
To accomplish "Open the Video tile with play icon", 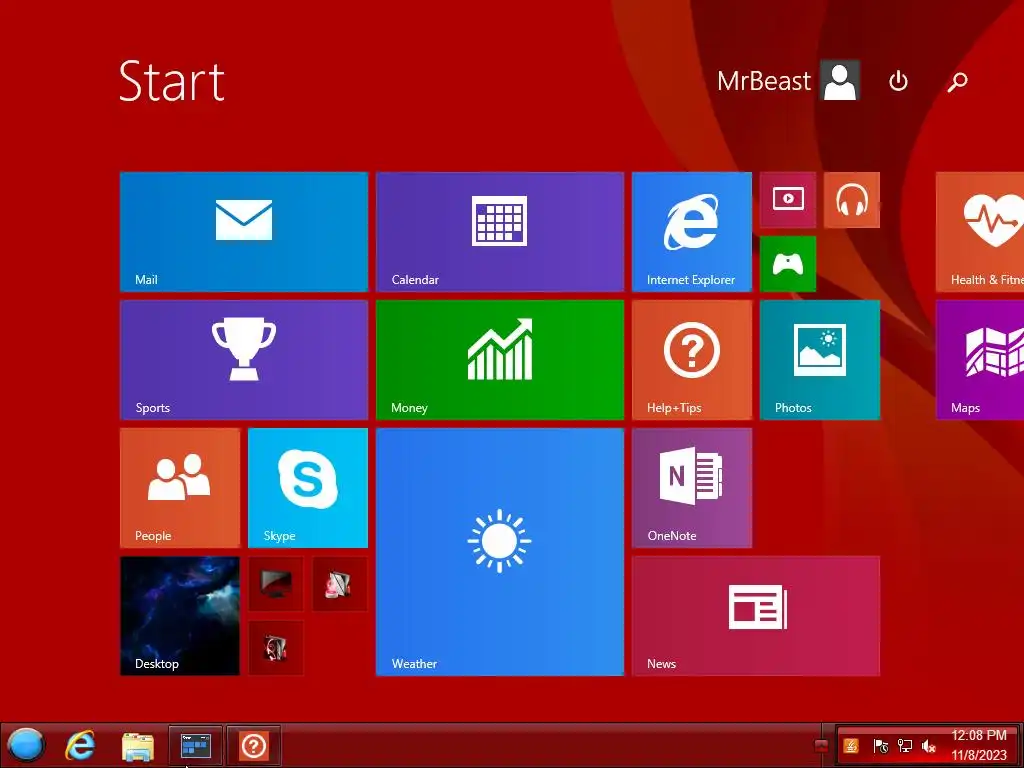I will pos(788,200).
